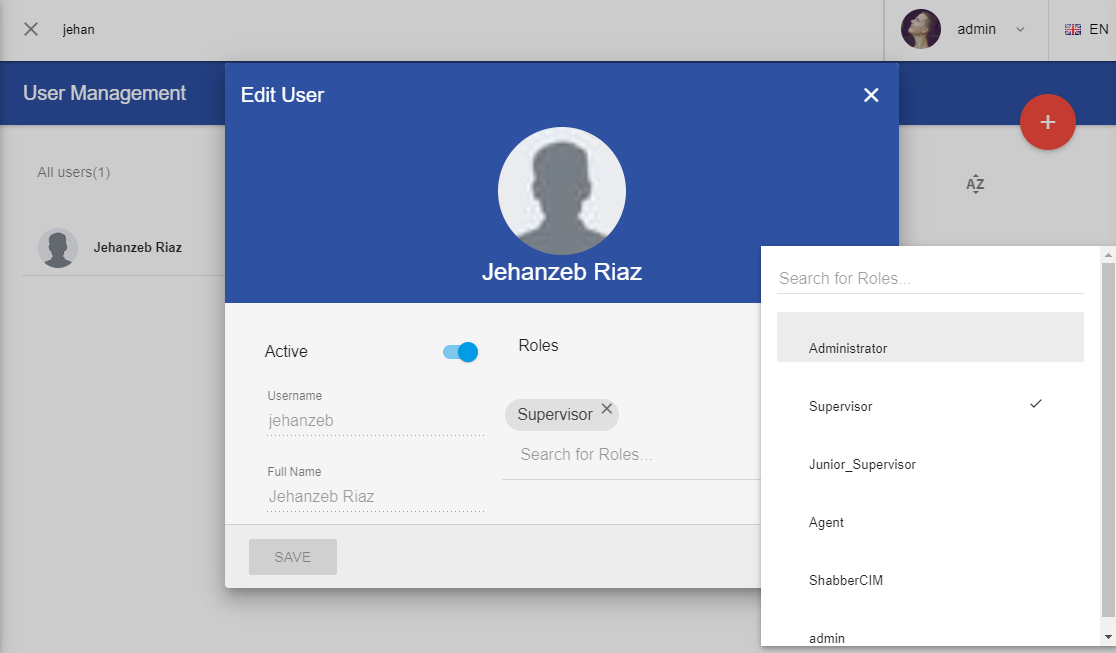Screen dimensions: 1116x653
Task: Choose the Agent role option
Action: point(930,522)
